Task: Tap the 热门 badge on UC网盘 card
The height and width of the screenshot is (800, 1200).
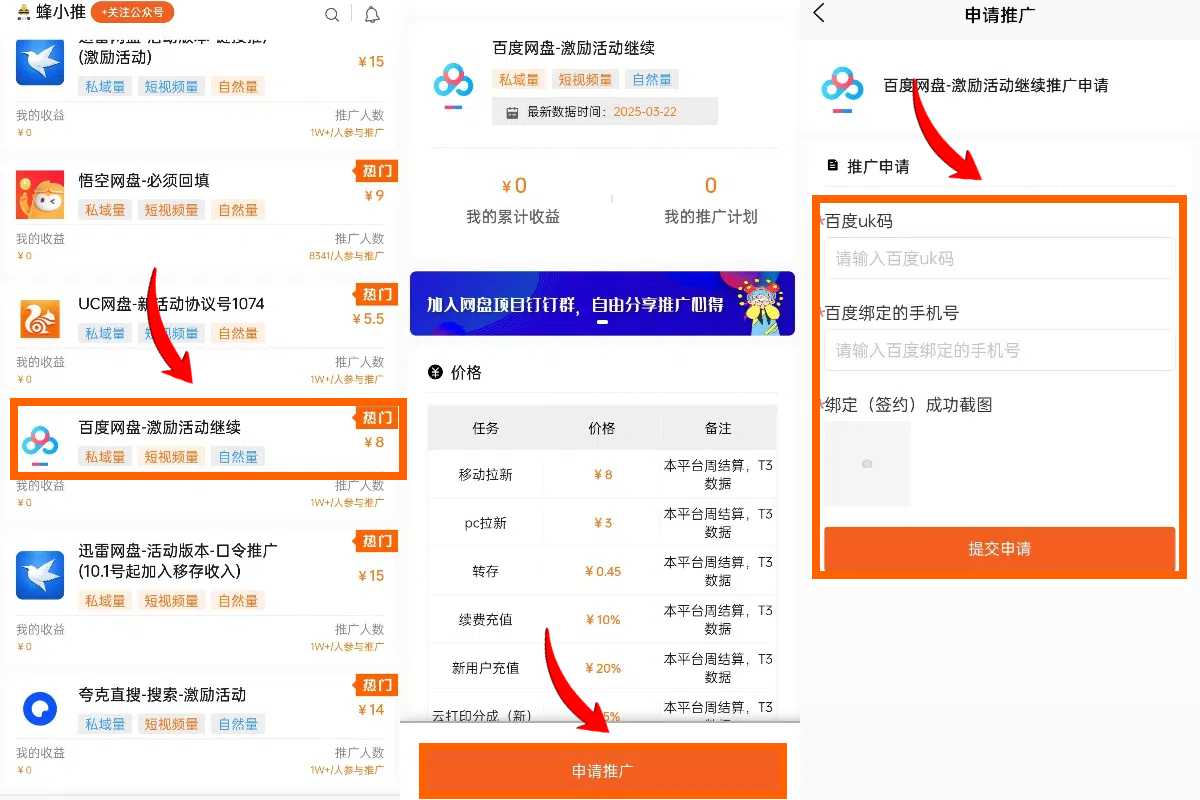Action: coord(376,294)
